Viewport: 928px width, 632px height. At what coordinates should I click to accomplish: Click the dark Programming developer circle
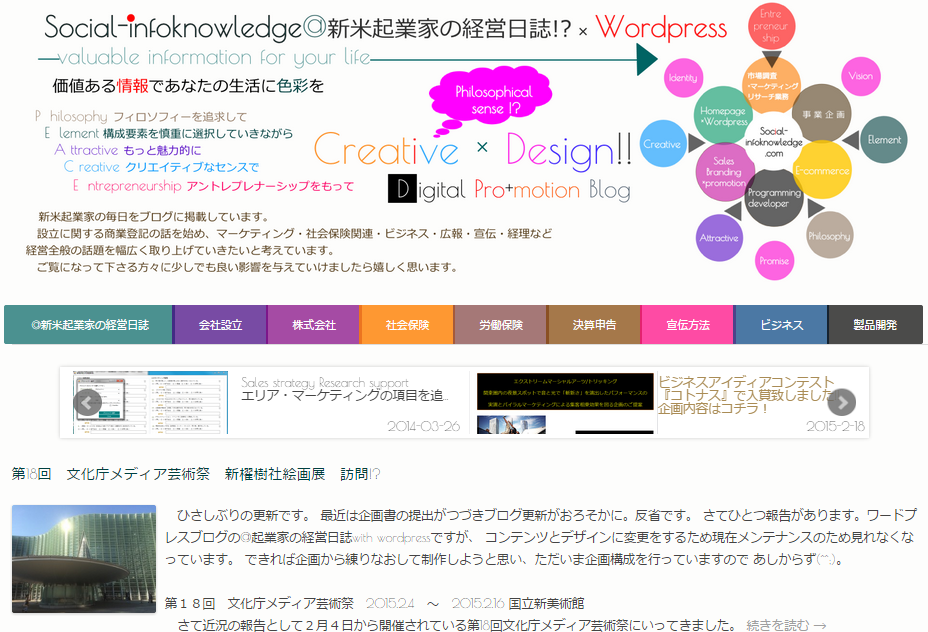[x=774, y=198]
